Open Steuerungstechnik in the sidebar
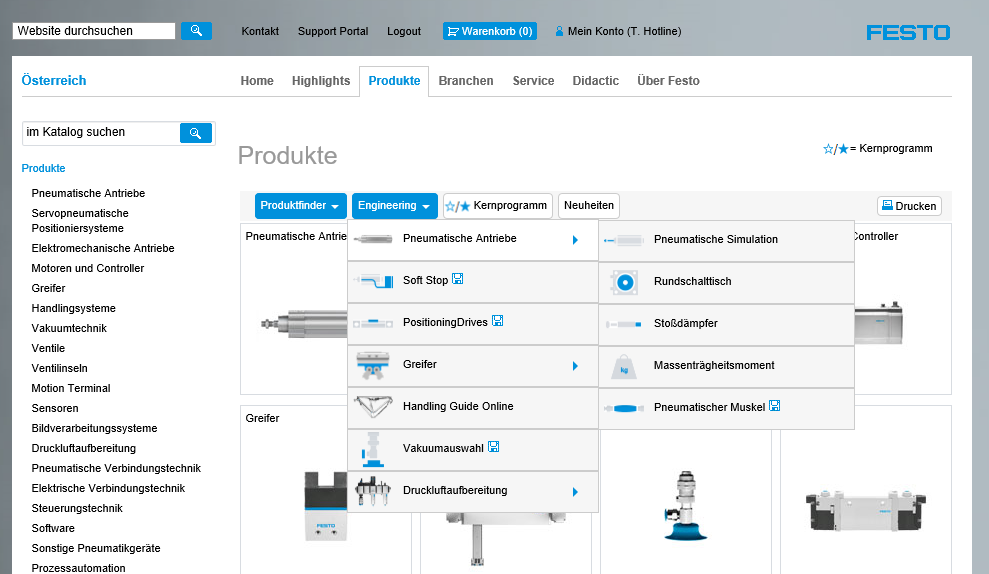This screenshot has width=989, height=574. (x=77, y=508)
